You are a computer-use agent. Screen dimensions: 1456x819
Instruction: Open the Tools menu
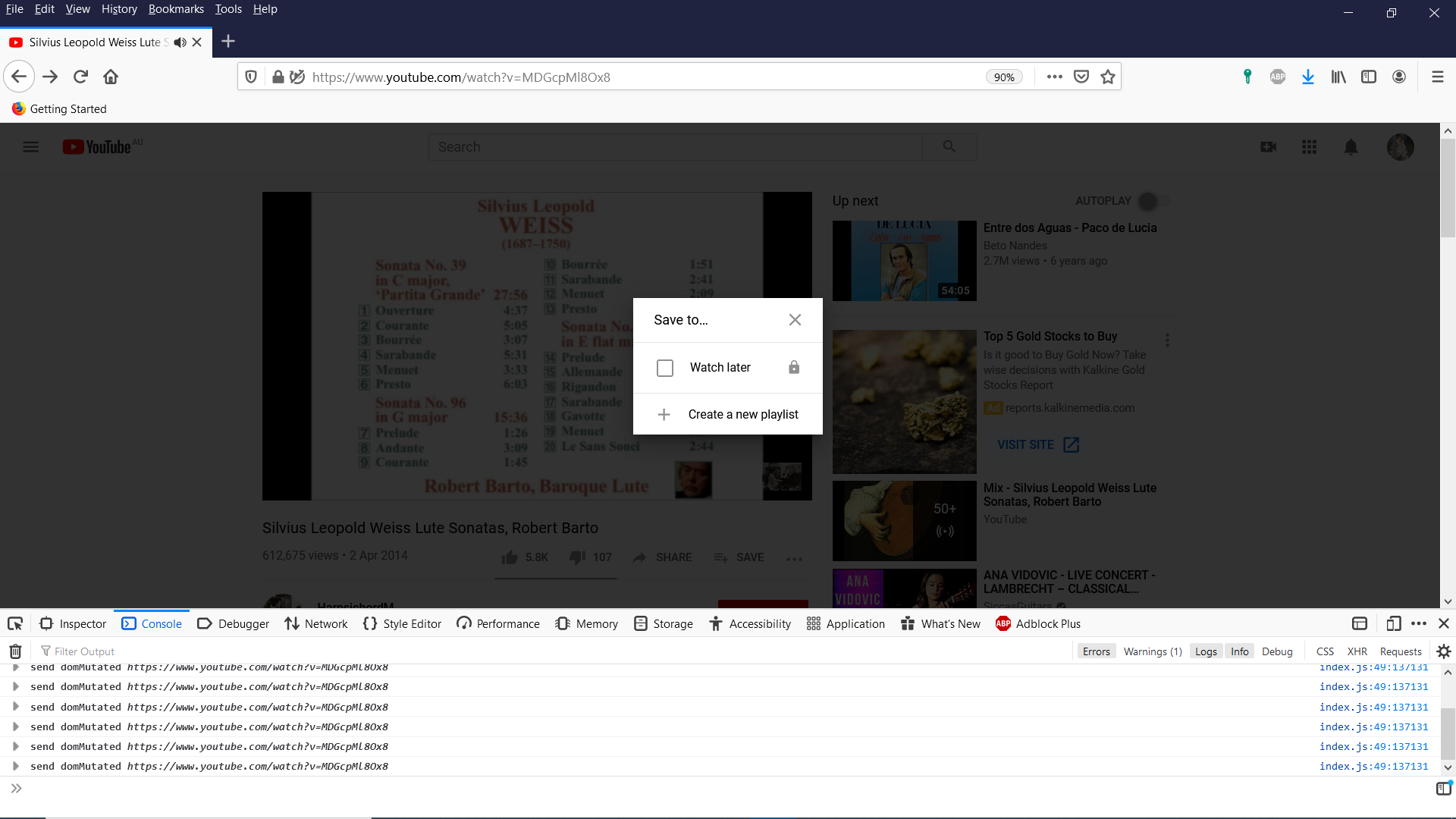click(x=228, y=9)
